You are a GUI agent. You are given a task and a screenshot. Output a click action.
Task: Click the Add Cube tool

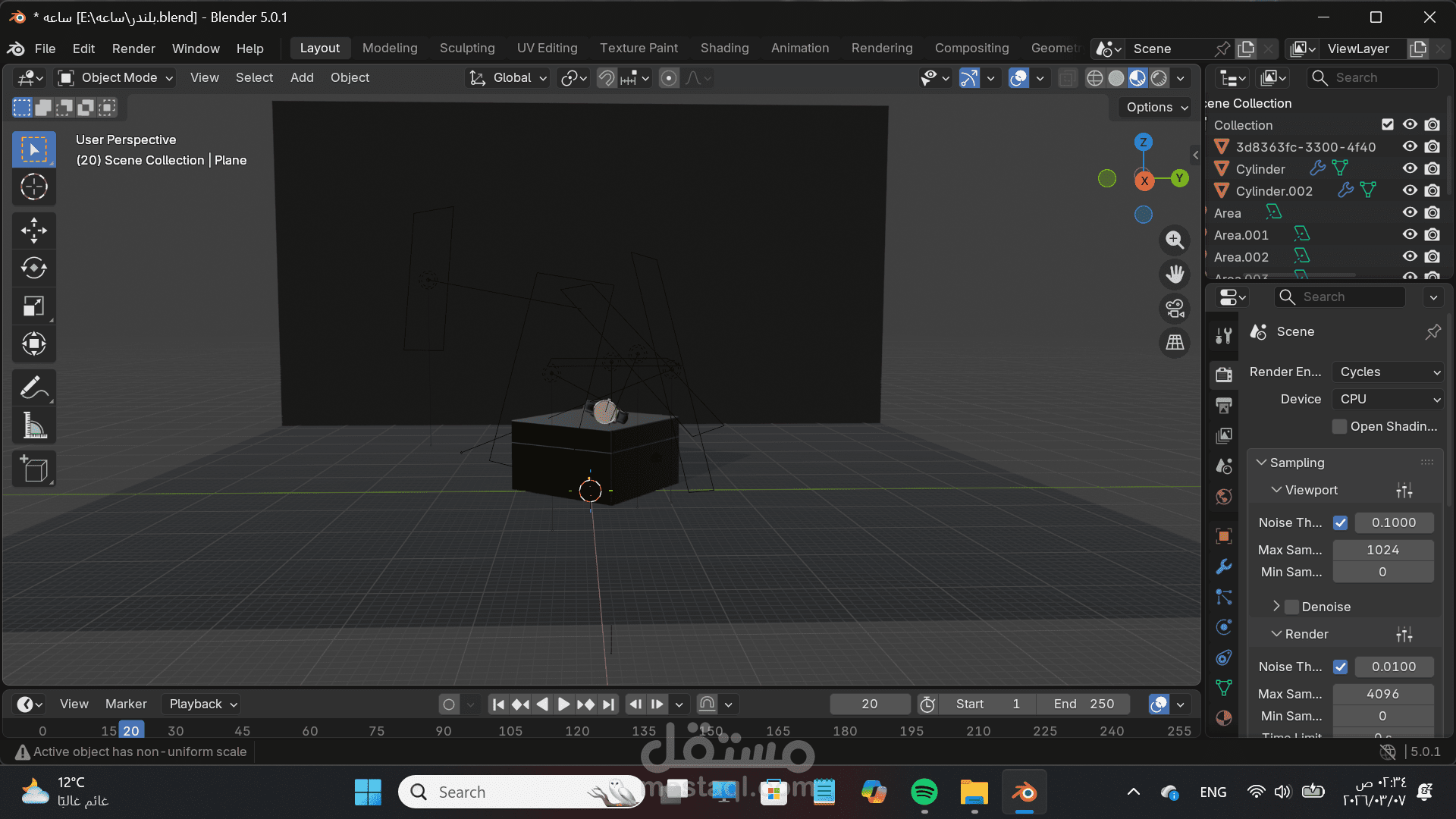click(x=33, y=469)
